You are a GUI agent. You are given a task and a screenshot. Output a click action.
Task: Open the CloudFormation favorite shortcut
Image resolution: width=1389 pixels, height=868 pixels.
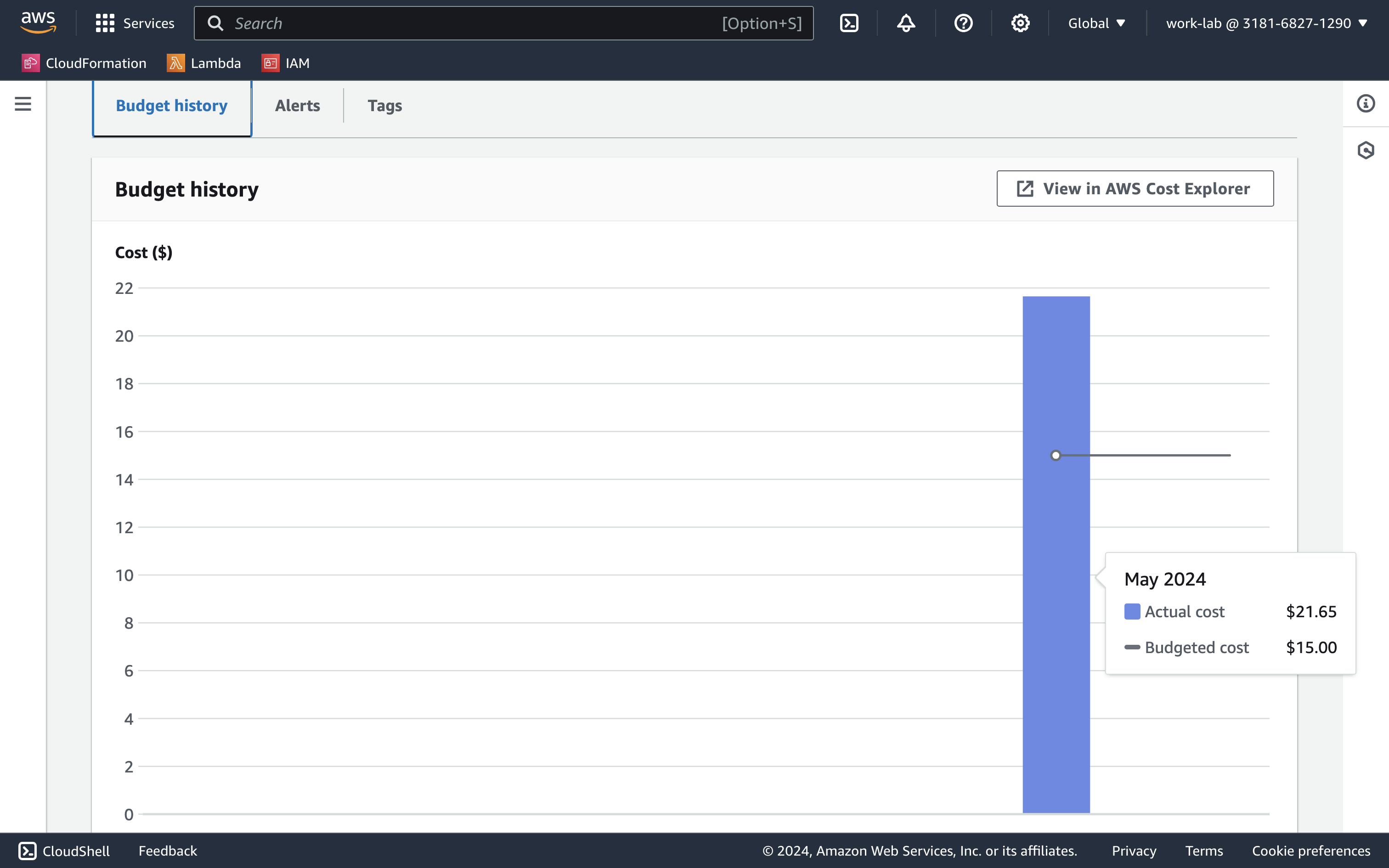click(84, 63)
